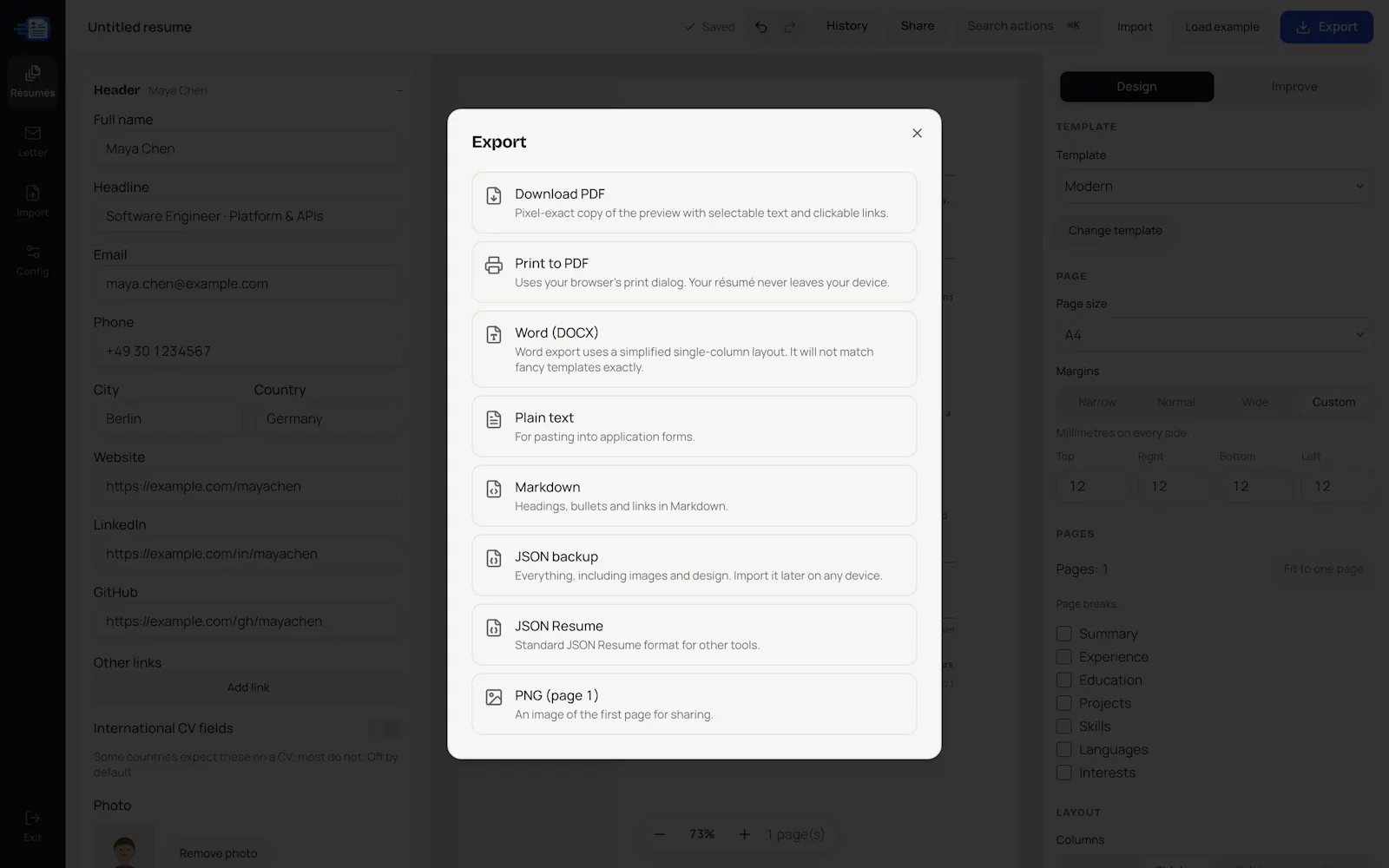
Task: Zoom in the preview with plus button
Action: click(x=744, y=834)
